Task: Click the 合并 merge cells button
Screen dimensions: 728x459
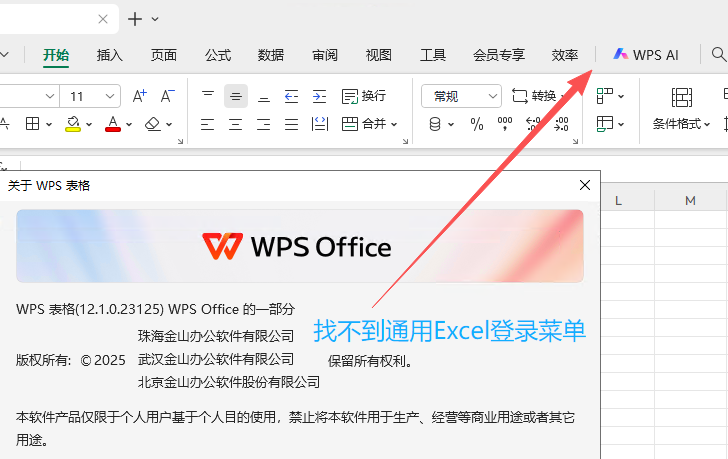Action: click(x=364, y=124)
